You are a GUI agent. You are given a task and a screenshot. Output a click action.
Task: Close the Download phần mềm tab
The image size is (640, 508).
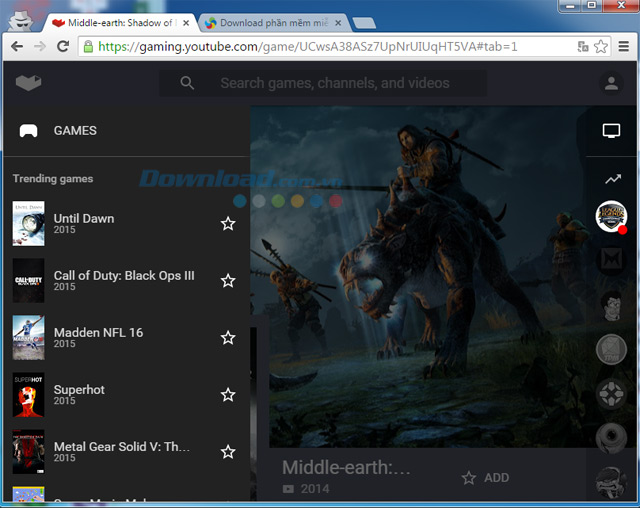[x=338, y=23]
